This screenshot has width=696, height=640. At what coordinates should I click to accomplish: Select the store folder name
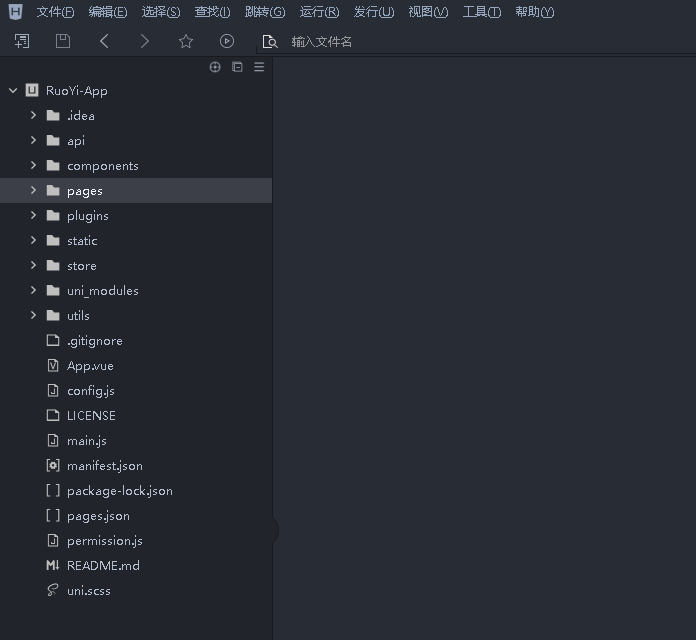click(x=82, y=266)
